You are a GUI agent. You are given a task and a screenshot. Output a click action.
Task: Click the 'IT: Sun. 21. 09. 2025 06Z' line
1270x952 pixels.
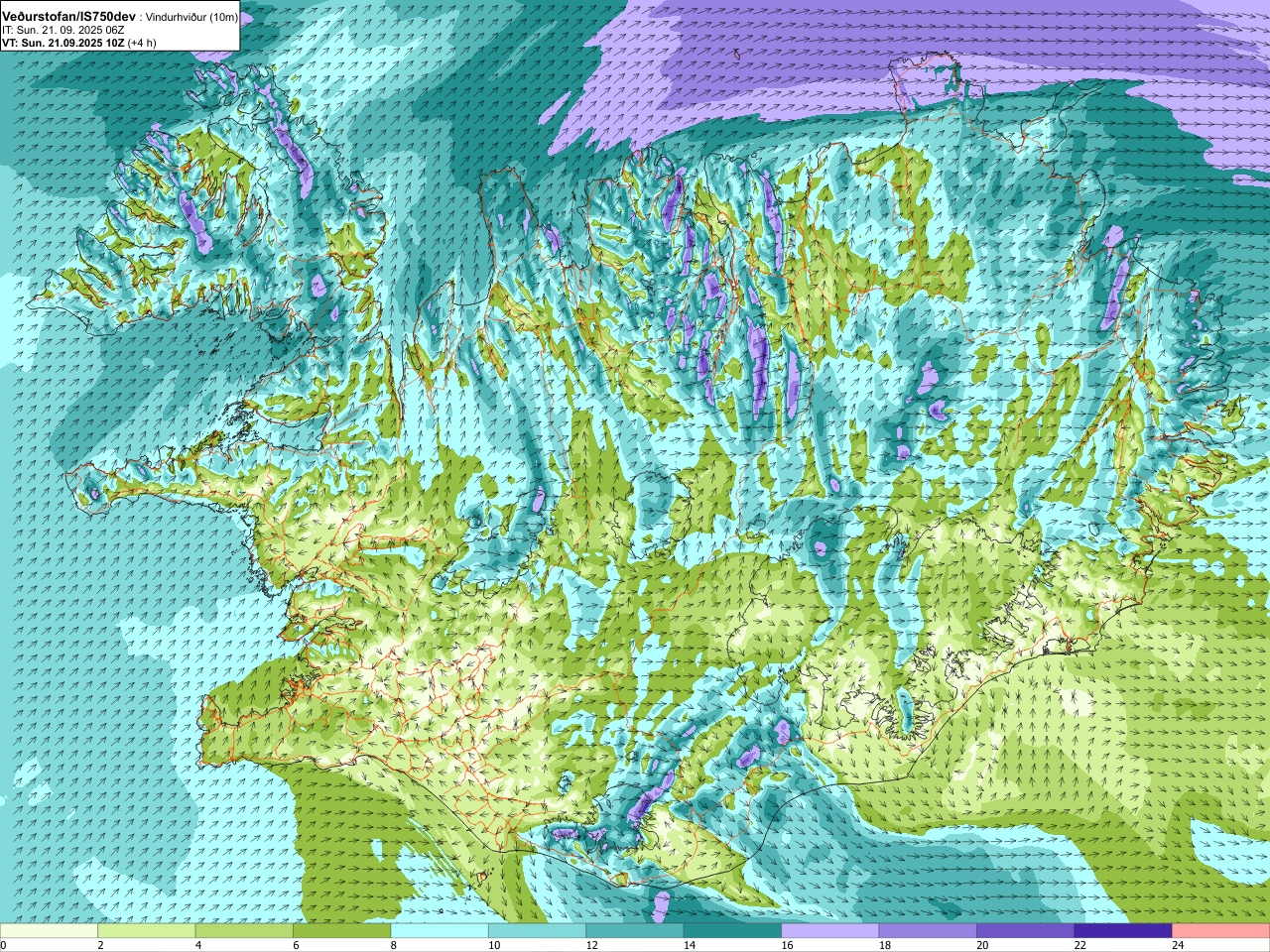tap(63, 31)
